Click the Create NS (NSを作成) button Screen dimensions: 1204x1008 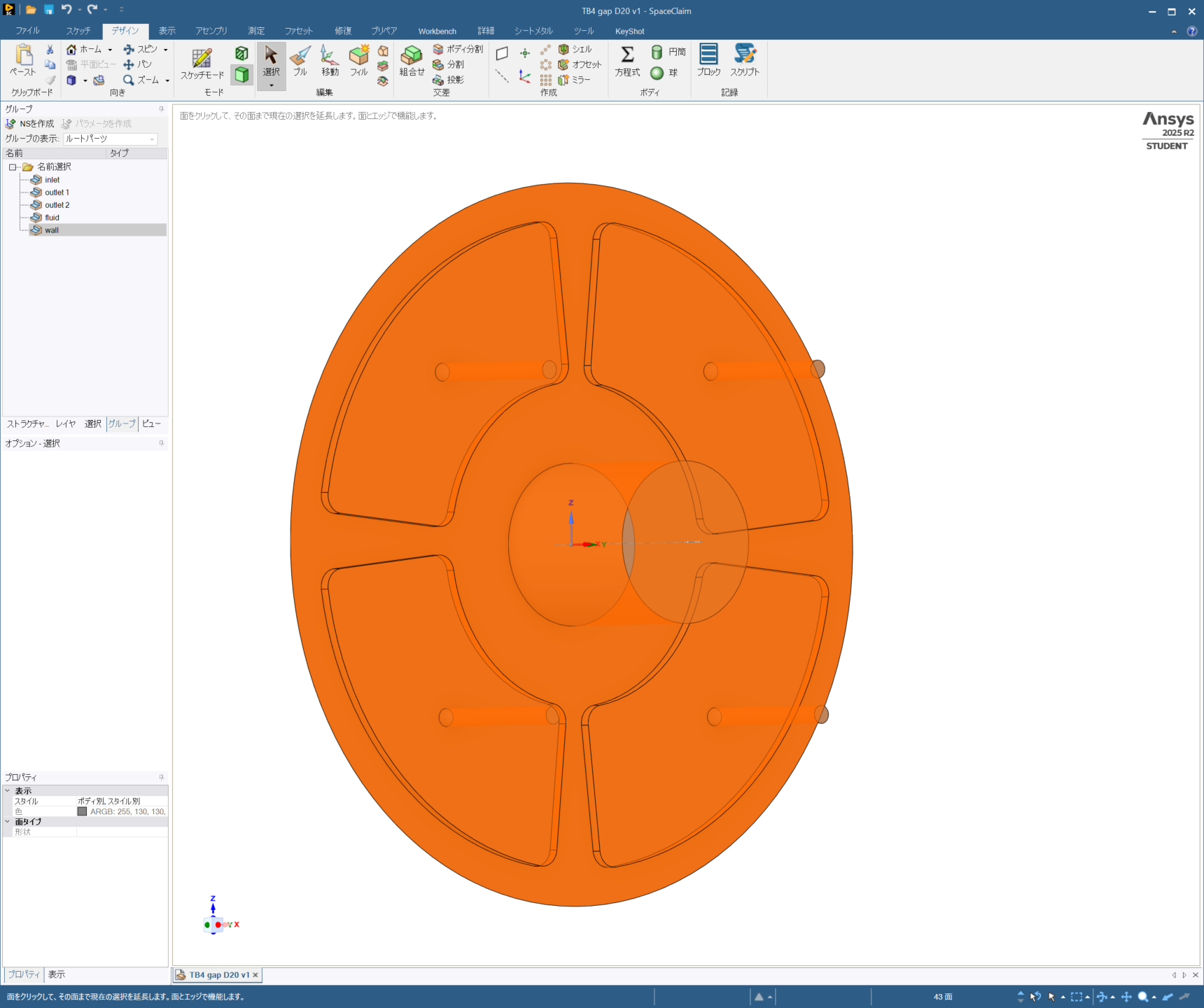[30, 124]
